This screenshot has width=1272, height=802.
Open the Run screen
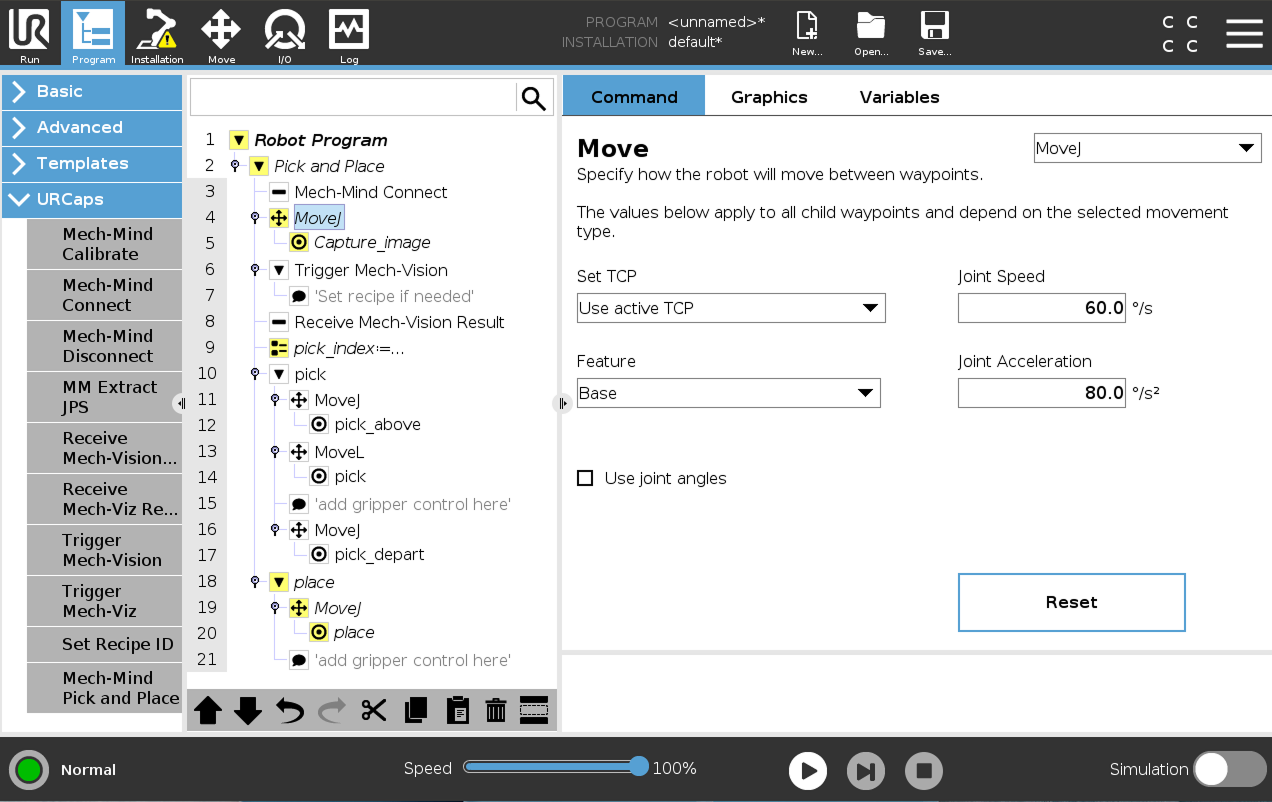coord(29,34)
